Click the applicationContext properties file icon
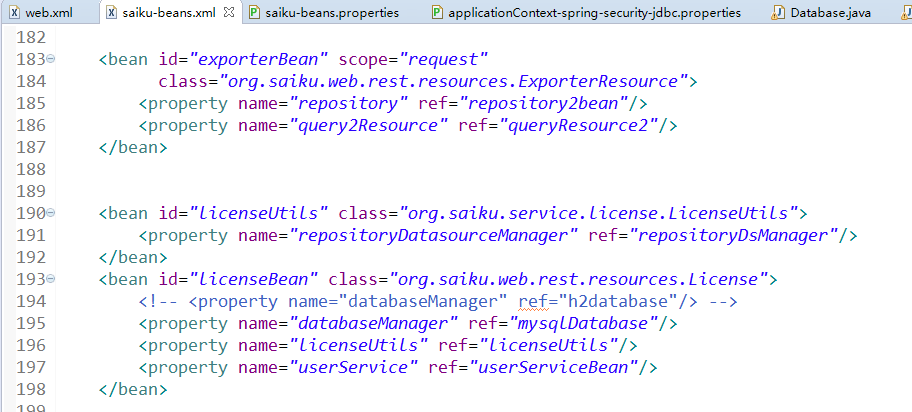Viewport: 912px width, 412px height. point(437,12)
